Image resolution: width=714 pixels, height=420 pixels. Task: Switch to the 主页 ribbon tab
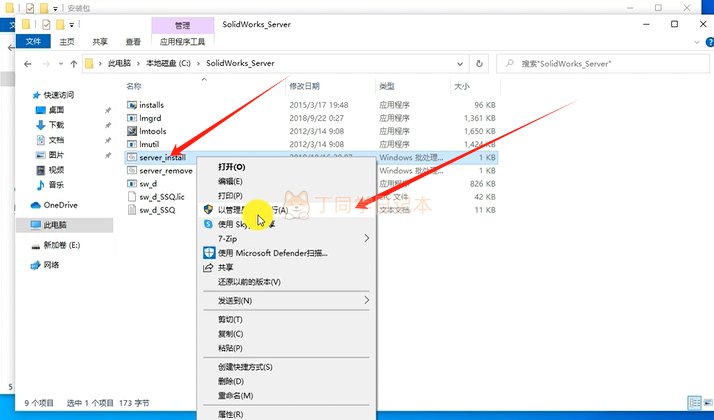point(66,42)
